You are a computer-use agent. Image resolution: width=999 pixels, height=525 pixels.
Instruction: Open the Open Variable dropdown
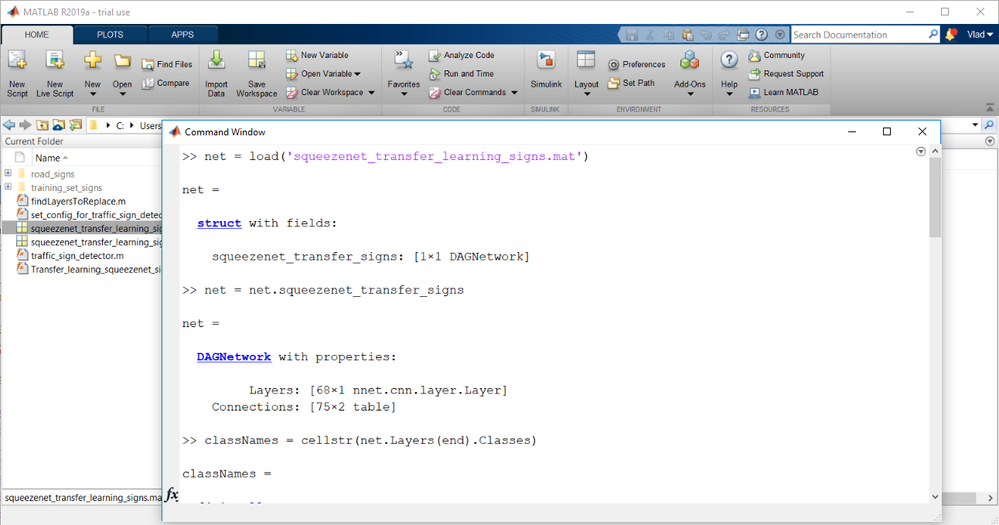pyautogui.click(x=324, y=74)
